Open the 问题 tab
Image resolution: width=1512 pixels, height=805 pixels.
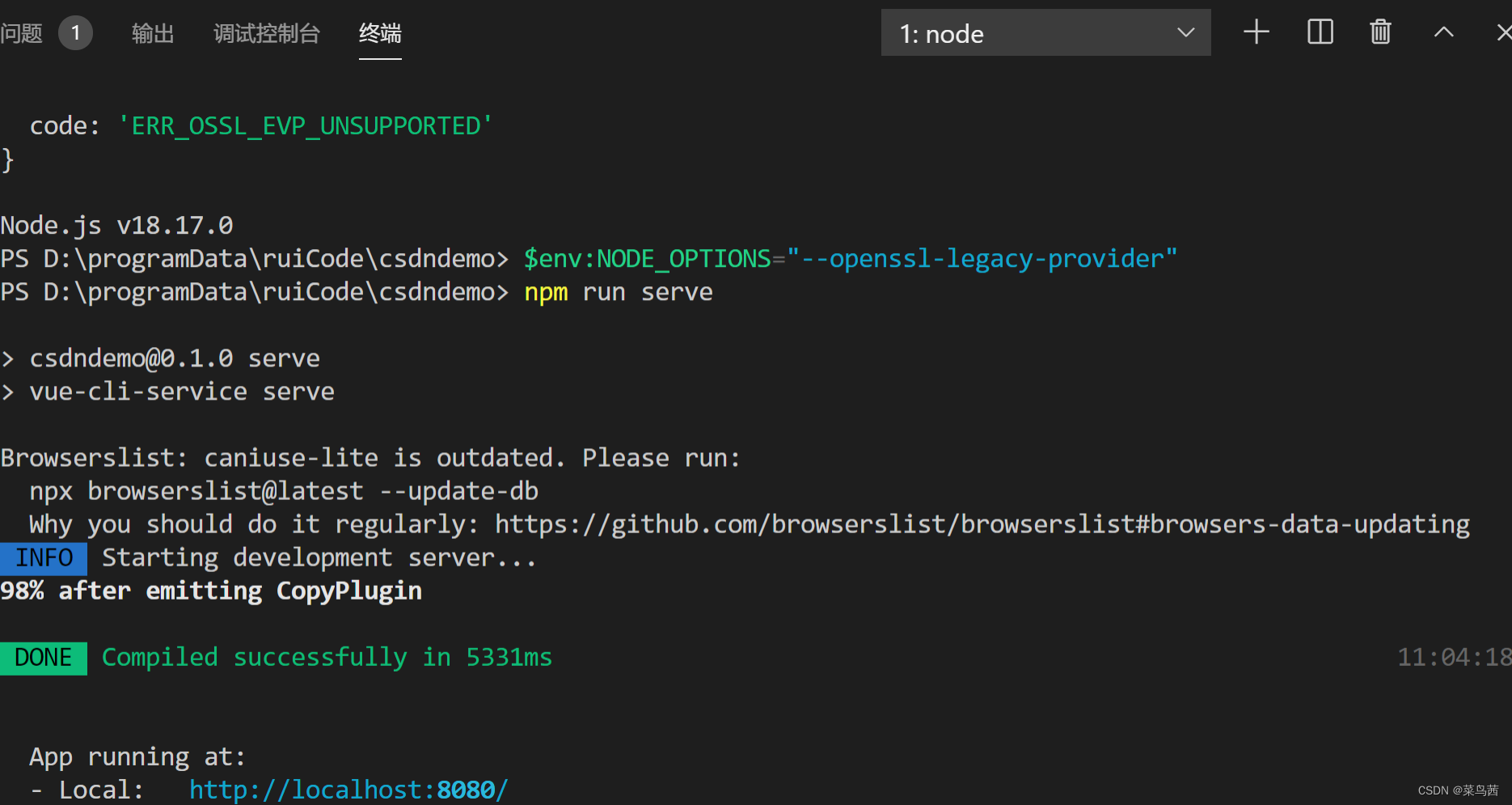click(22, 32)
